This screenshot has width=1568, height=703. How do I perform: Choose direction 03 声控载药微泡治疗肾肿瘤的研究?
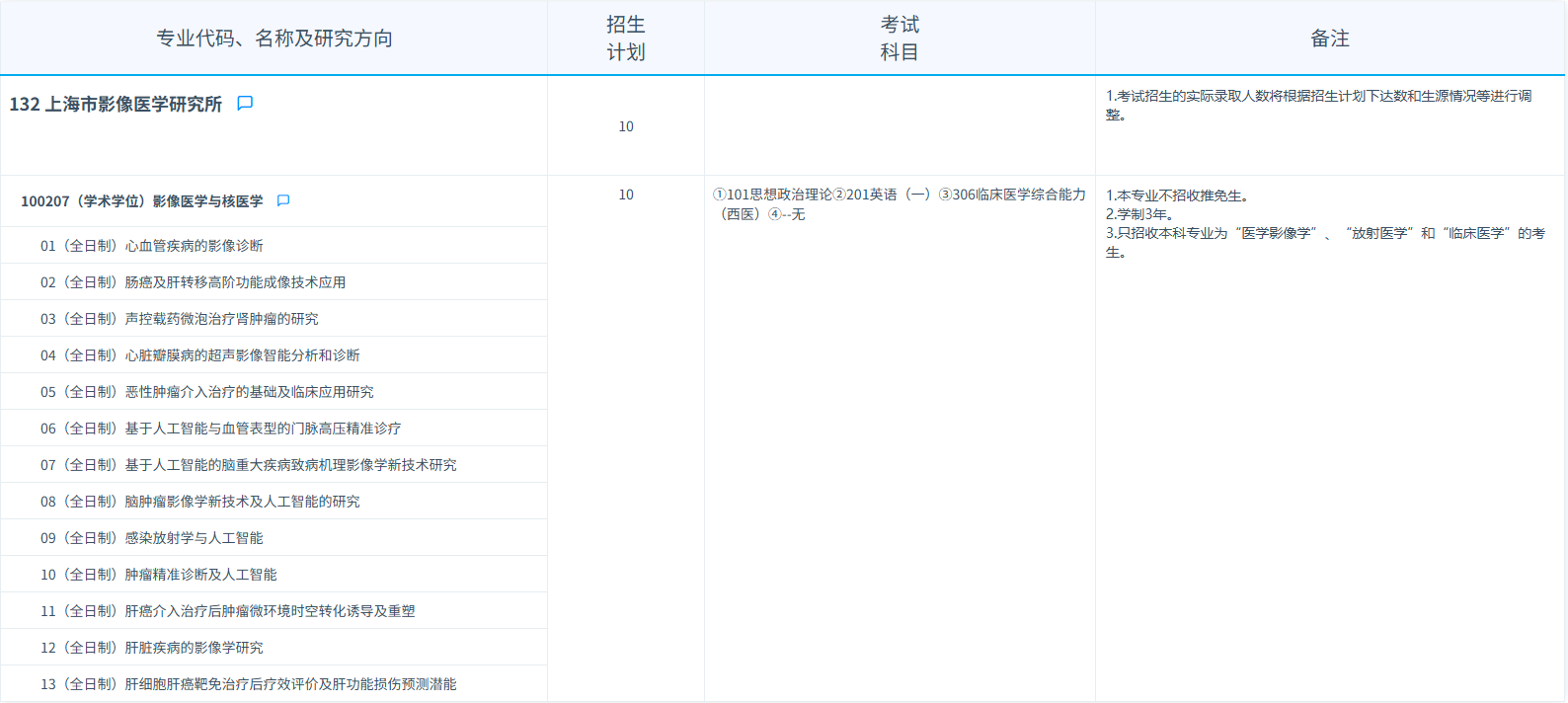tap(179, 319)
